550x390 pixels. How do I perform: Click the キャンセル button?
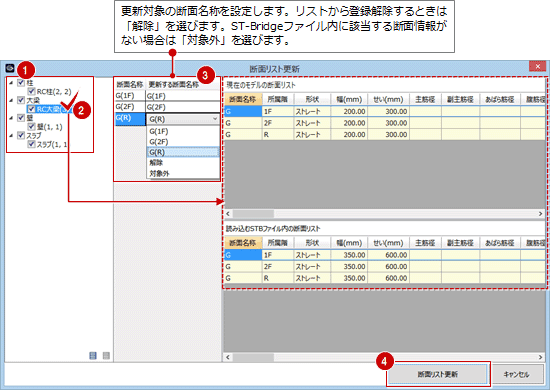516,375
